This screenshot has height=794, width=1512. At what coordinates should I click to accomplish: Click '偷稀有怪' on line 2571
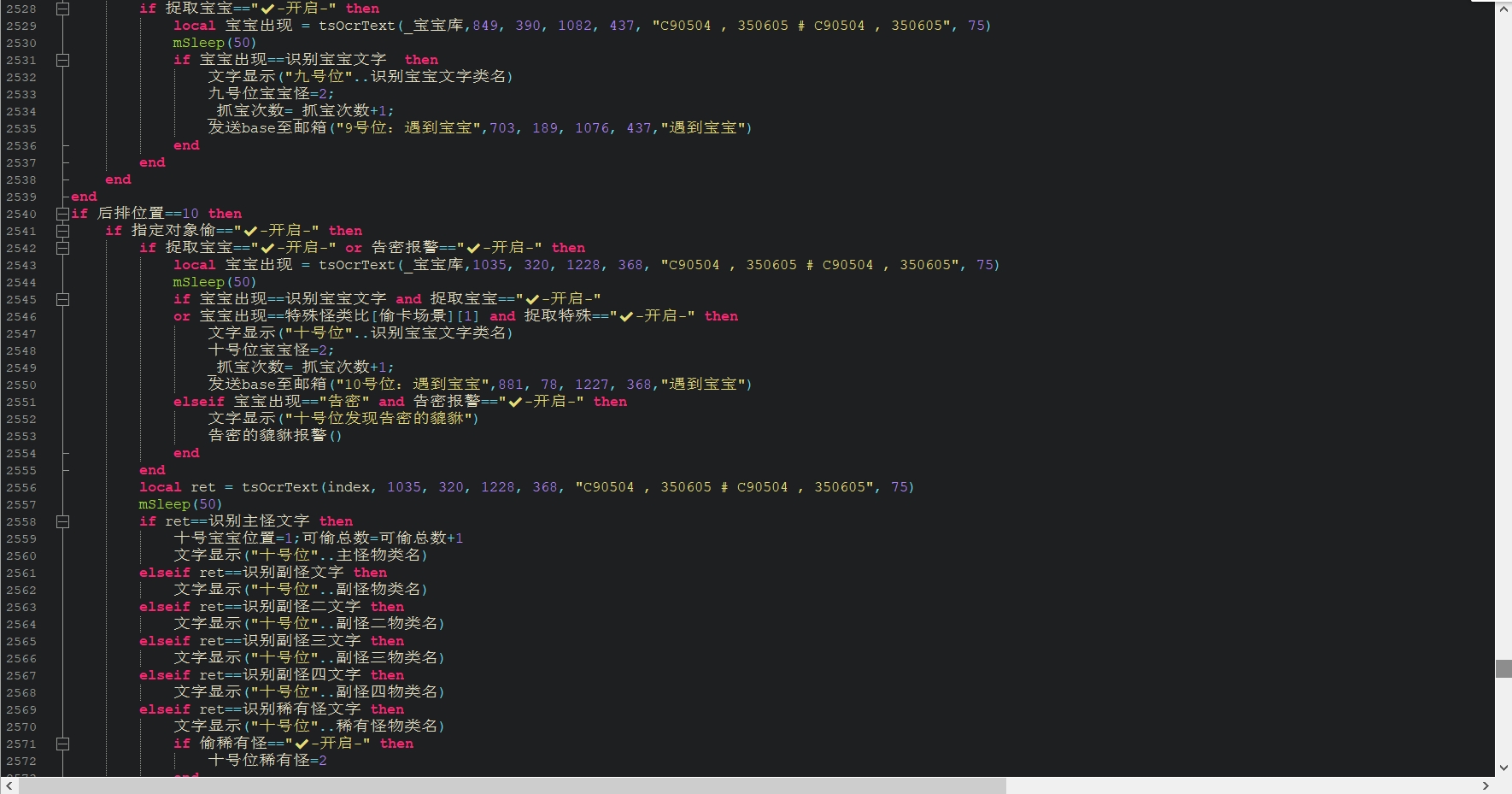[x=233, y=744]
